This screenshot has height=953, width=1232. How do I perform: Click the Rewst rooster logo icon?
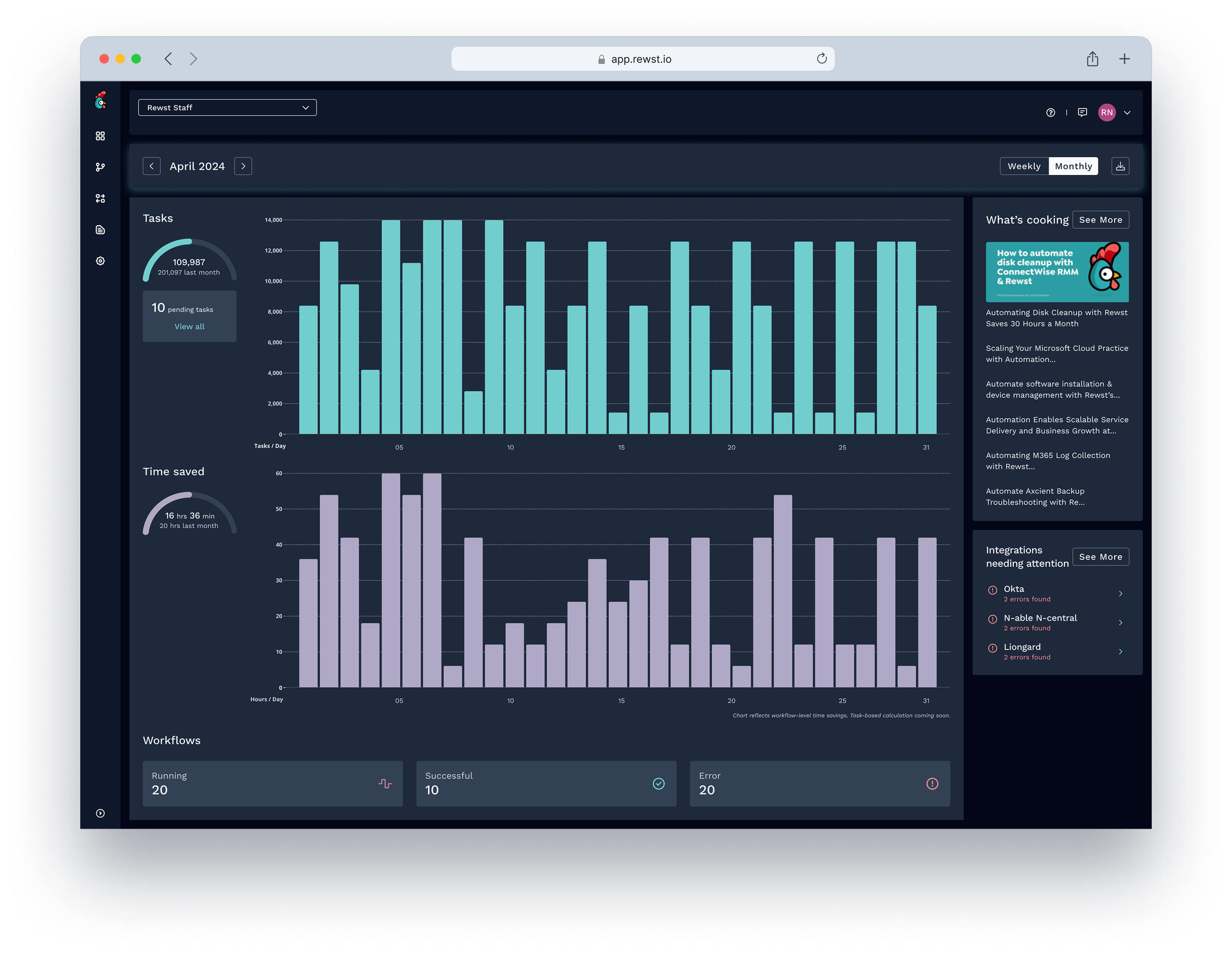click(x=101, y=101)
